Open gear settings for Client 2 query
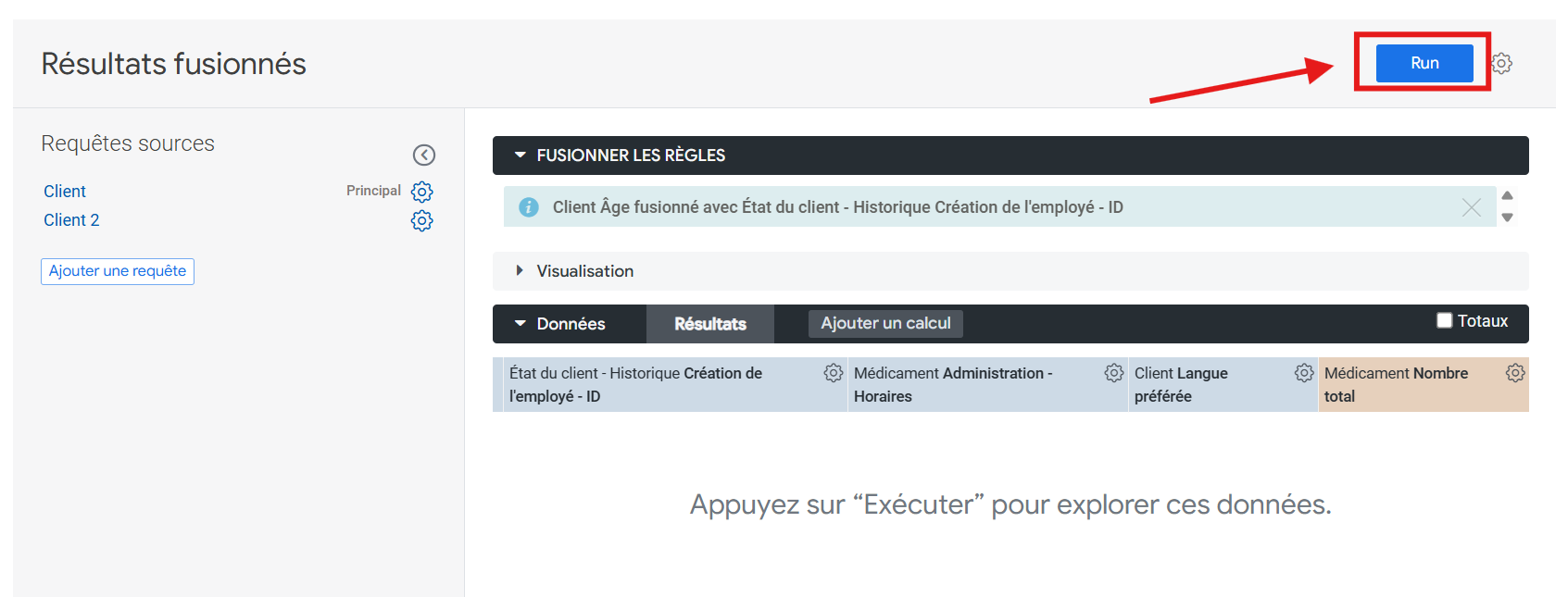The height and width of the screenshot is (597, 1568). (422, 220)
